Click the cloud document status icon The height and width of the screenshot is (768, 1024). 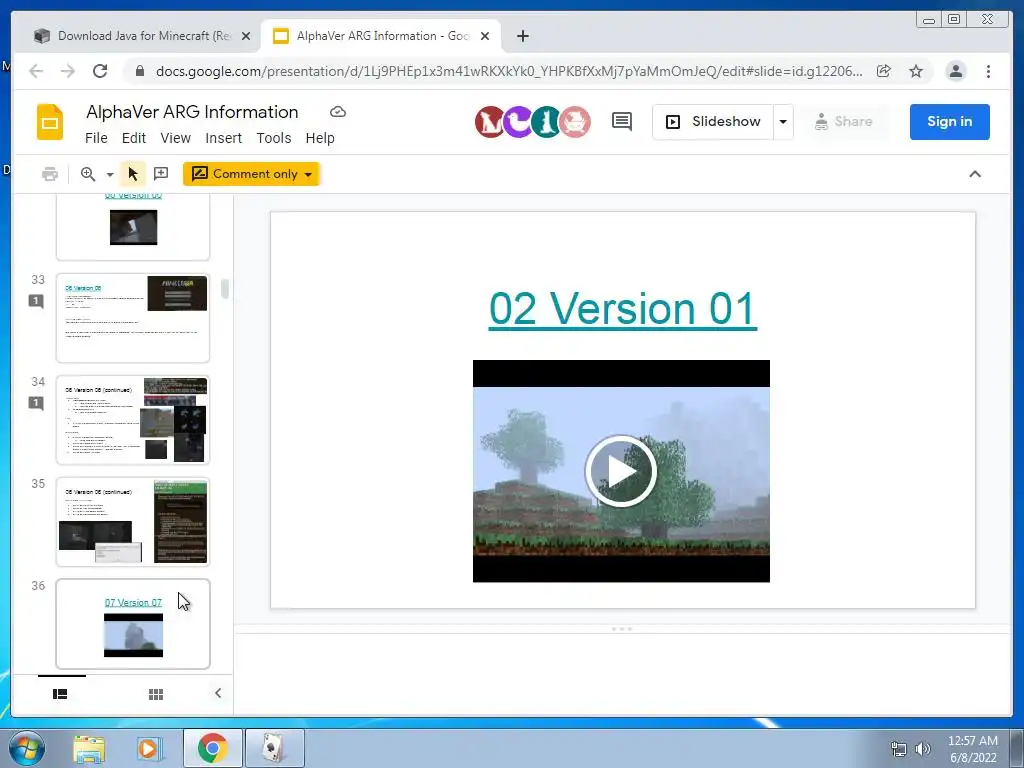point(338,112)
